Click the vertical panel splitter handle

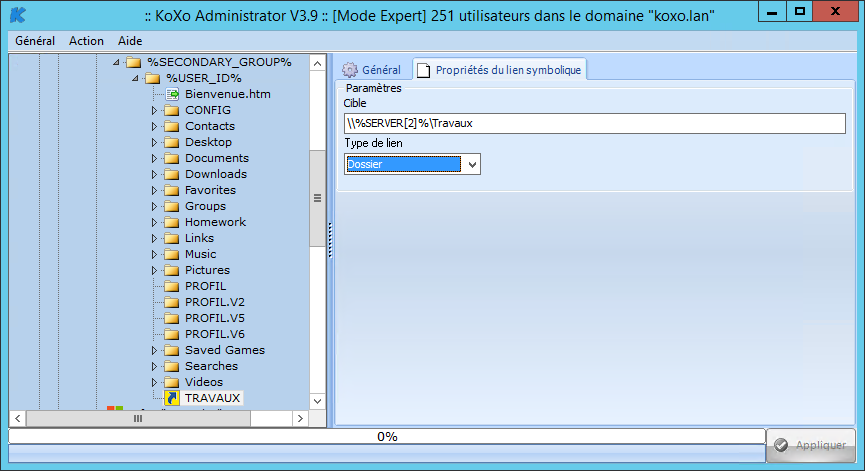330,240
